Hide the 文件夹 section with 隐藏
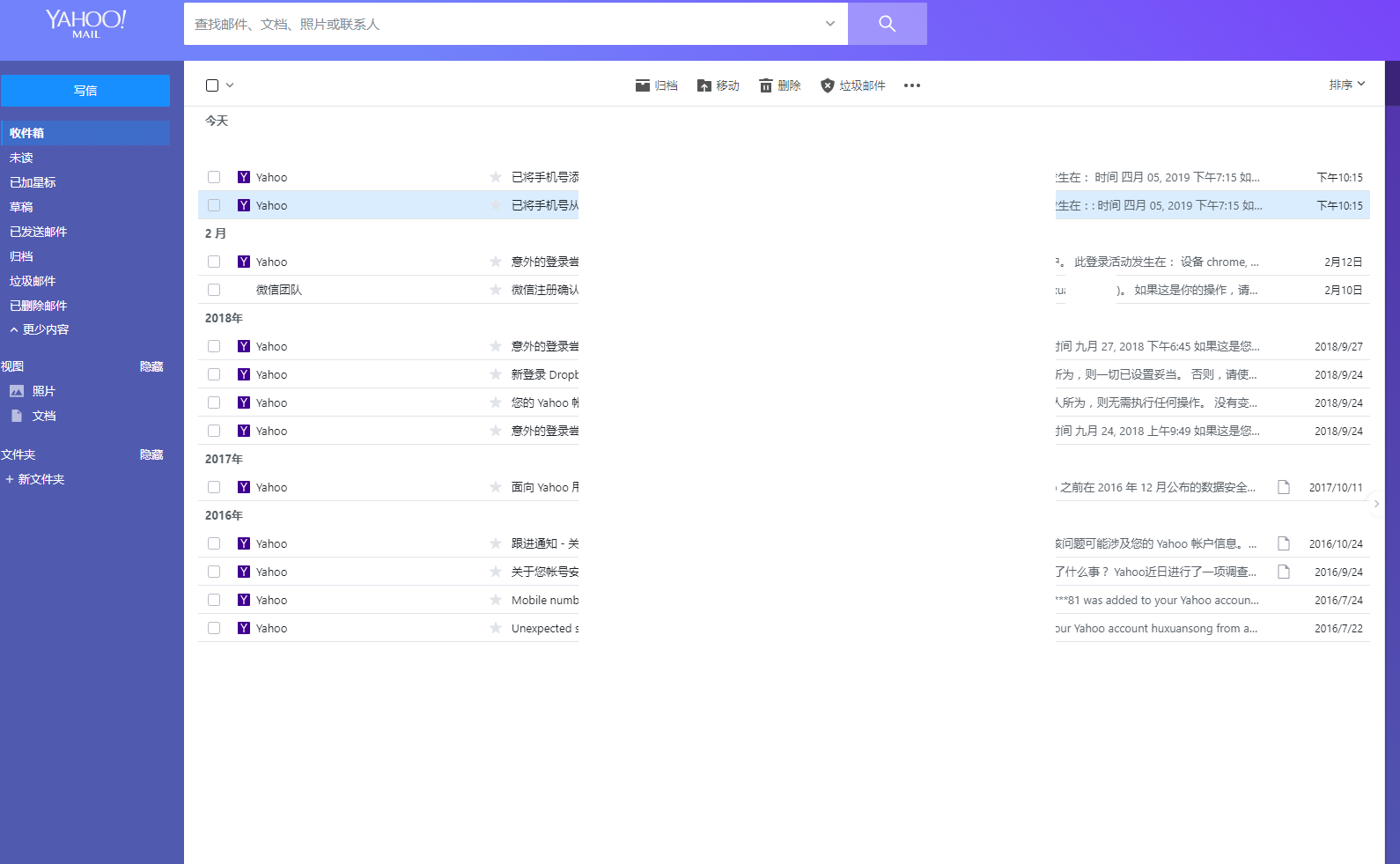The image size is (1400, 864). tap(151, 454)
